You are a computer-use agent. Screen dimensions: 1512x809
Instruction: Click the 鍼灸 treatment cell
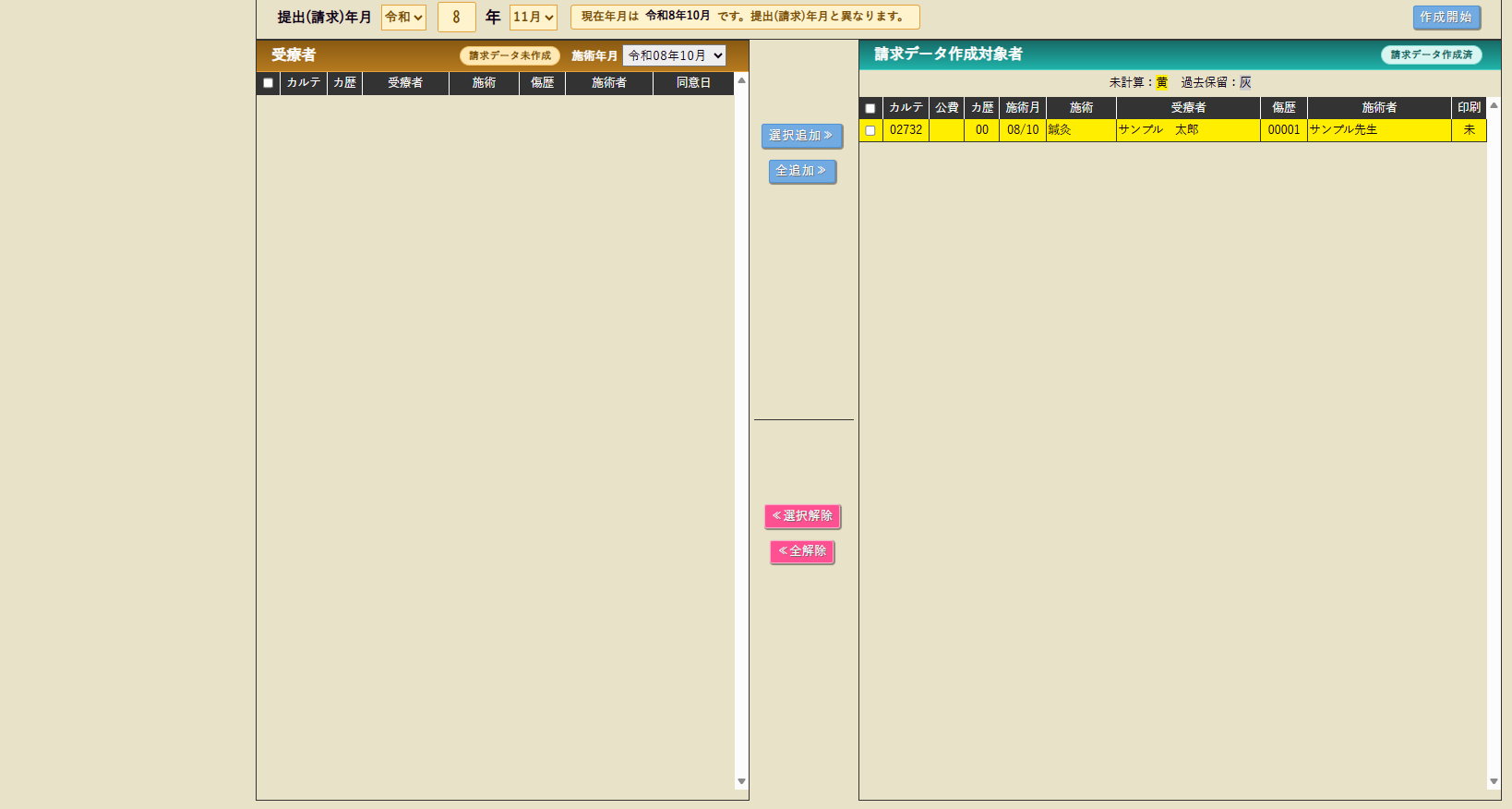point(1081,130)
